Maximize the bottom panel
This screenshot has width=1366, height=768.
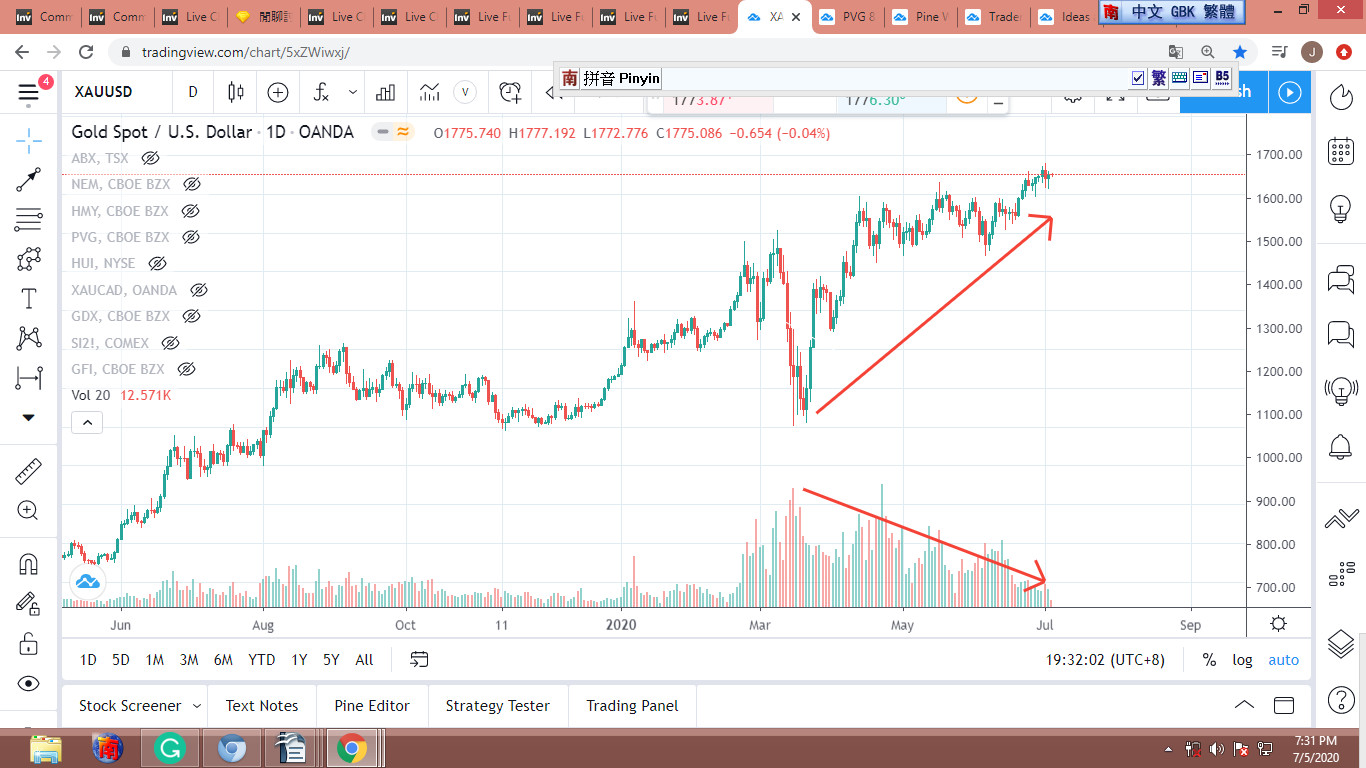click(x=1283, y=705)
